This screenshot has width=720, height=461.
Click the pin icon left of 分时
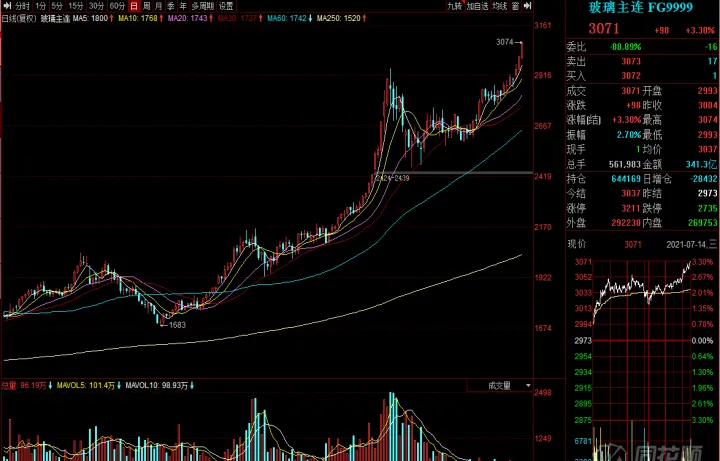[6, 6]
